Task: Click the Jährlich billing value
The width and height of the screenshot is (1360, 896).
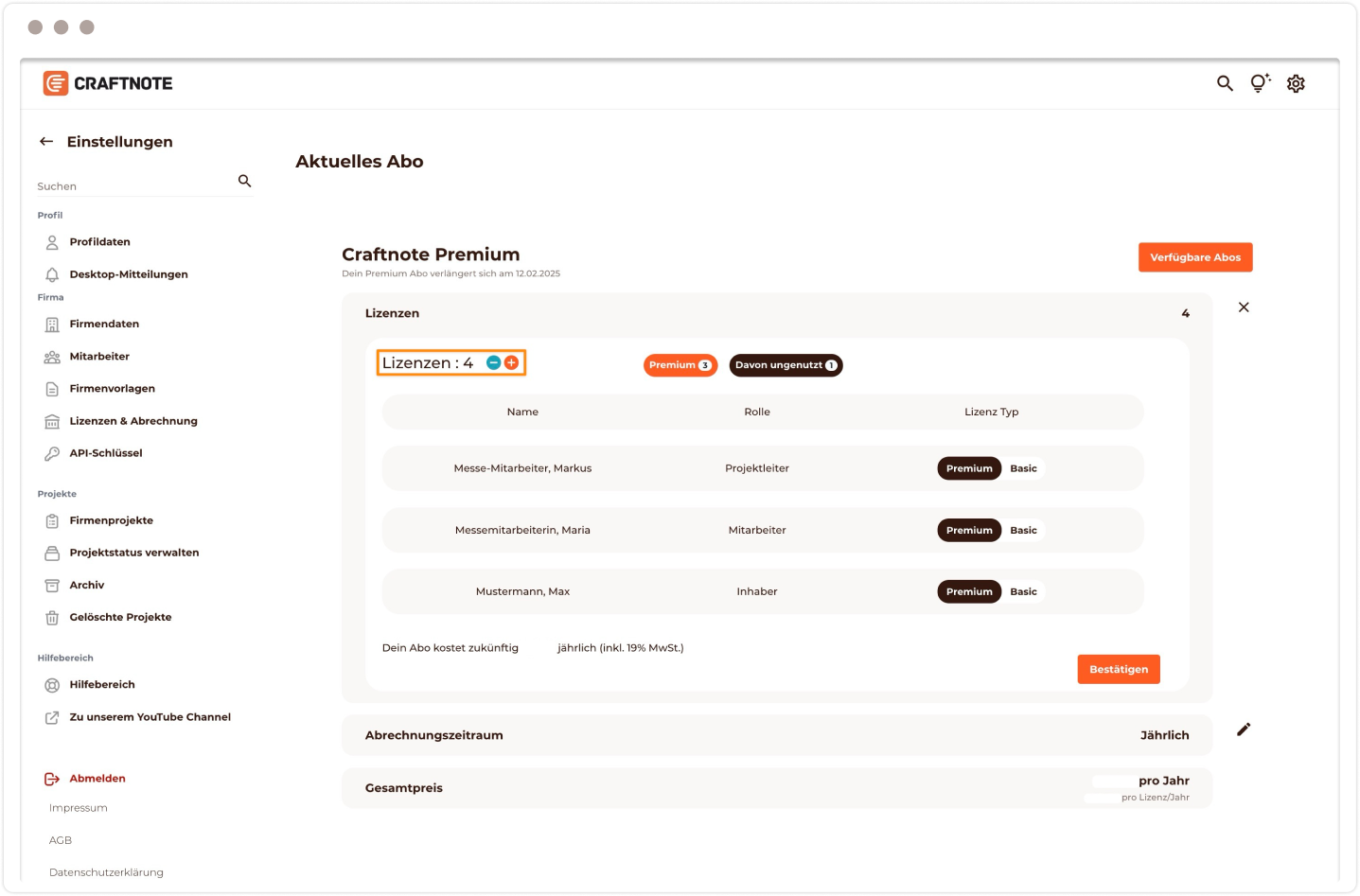Action: coord(1164,735)
